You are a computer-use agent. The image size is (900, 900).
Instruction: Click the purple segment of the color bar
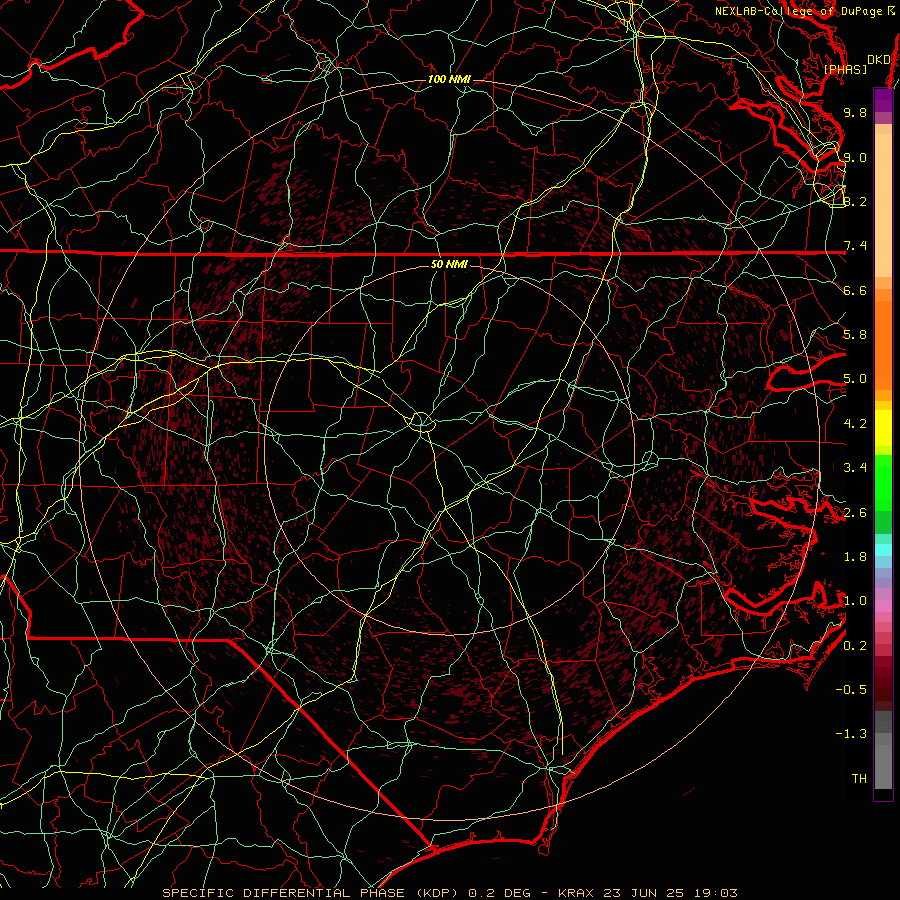[883, 101]
